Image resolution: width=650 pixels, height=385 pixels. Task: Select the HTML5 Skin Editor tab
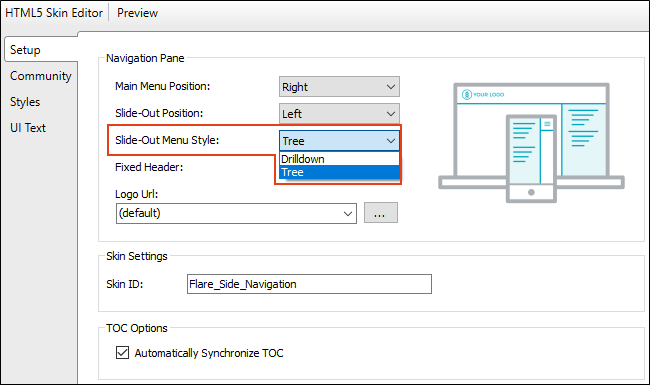pos(54,13)
